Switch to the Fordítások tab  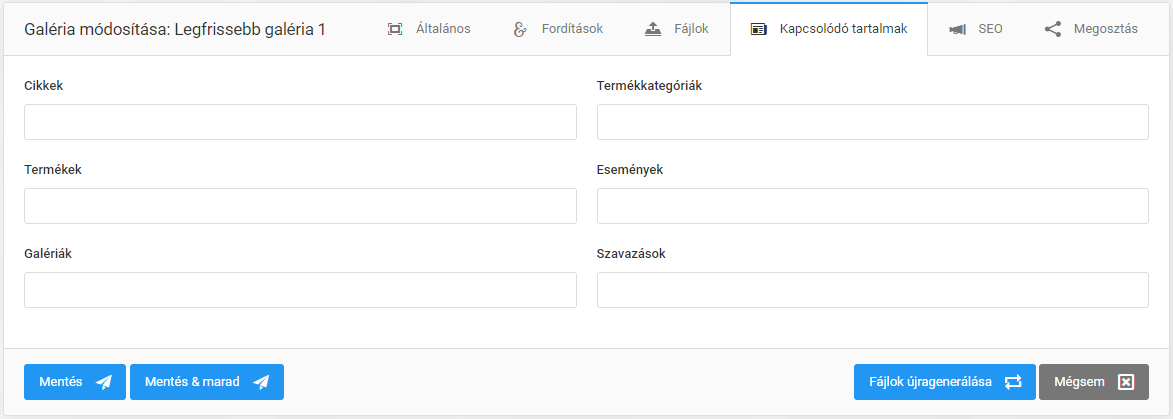click(557, 29)
